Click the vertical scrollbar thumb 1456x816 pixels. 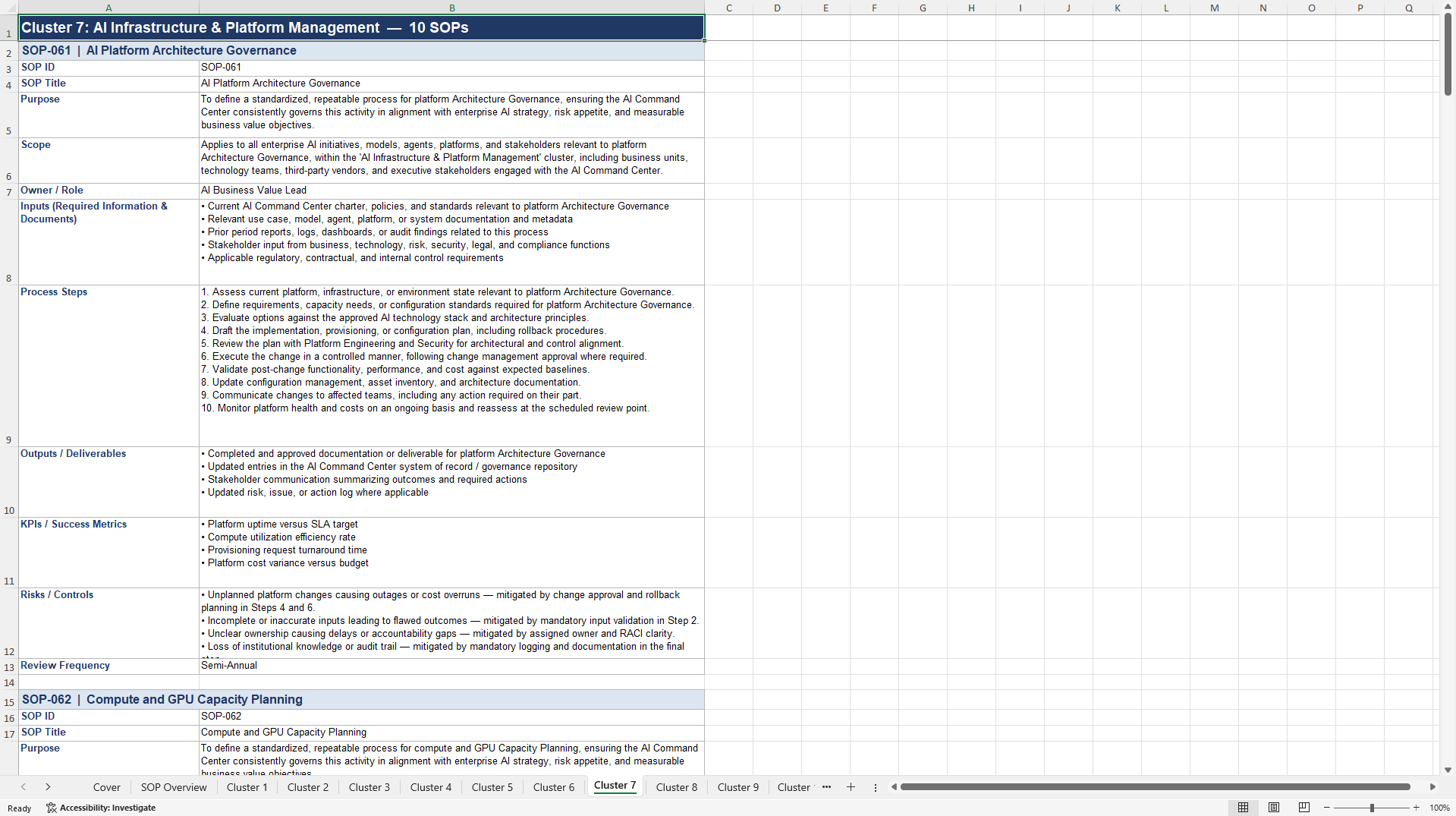1448,54
